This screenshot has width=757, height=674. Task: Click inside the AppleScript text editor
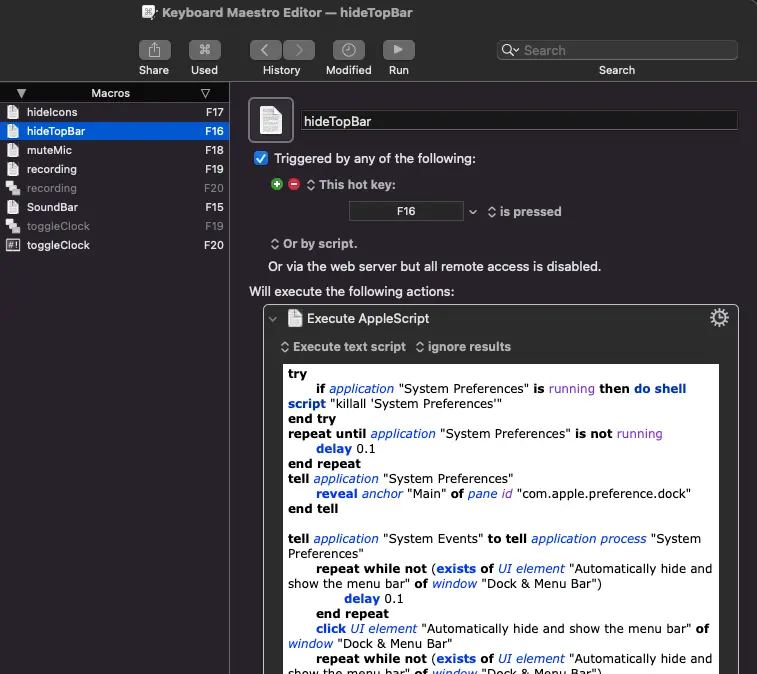pyautogui.click(x=501, y=519)
